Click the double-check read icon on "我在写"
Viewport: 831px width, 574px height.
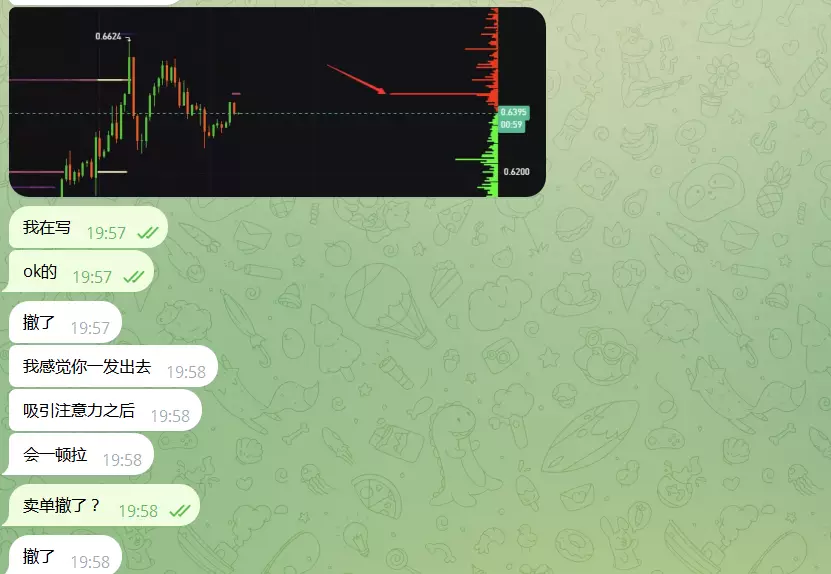click(x=148, y=233)
